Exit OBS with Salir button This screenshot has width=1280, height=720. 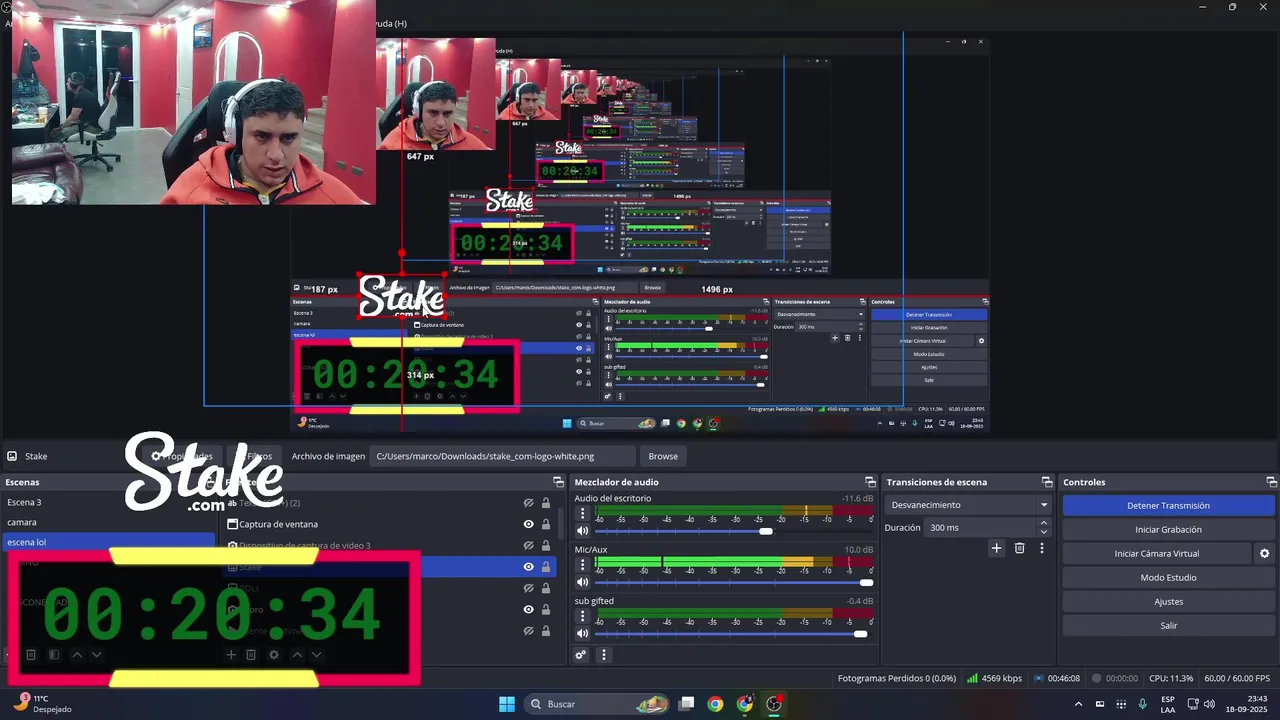[x=1168, y=625]
